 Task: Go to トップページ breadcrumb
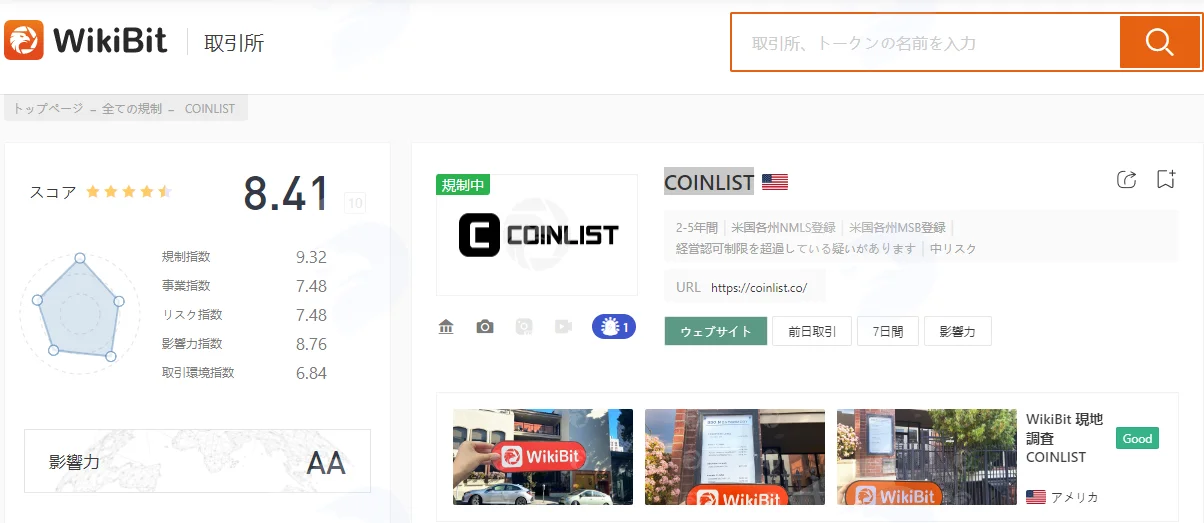[48, 108]
